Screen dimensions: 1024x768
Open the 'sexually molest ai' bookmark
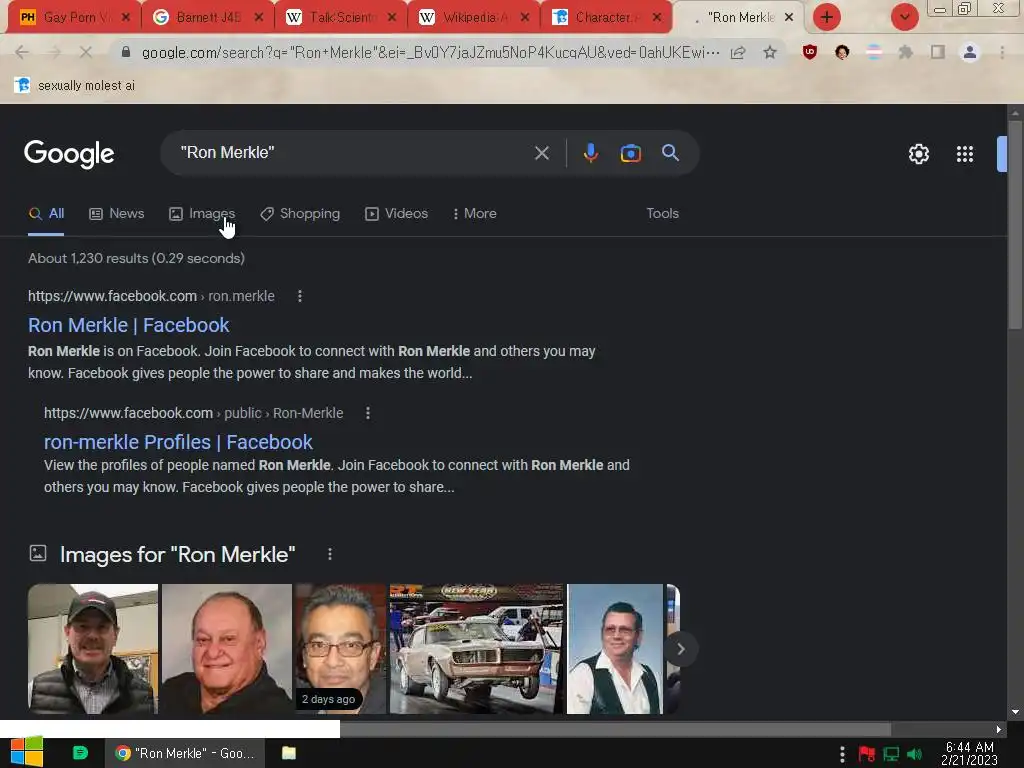click(x=74, y=86)
